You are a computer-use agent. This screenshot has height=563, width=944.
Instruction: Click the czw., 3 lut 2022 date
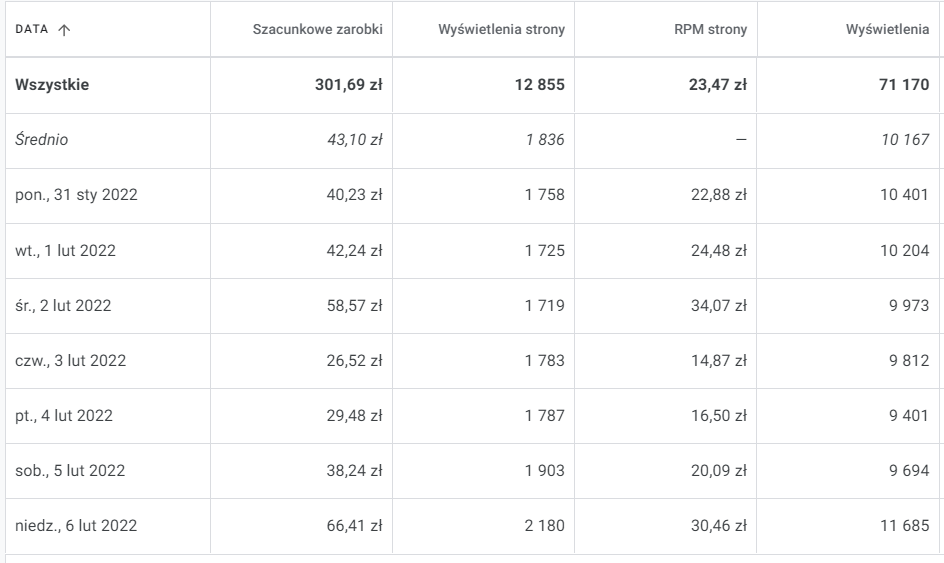(70, 361)
